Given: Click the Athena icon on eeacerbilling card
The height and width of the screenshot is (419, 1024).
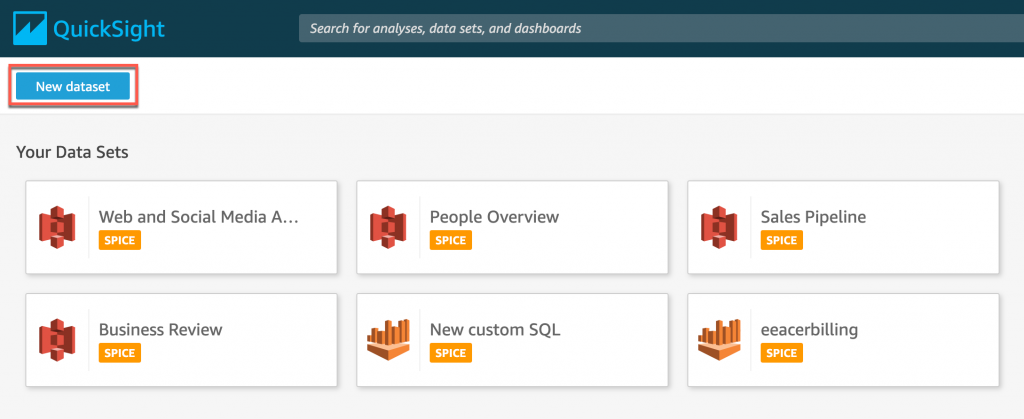Looking at the screenshot, I should [718, 340].
